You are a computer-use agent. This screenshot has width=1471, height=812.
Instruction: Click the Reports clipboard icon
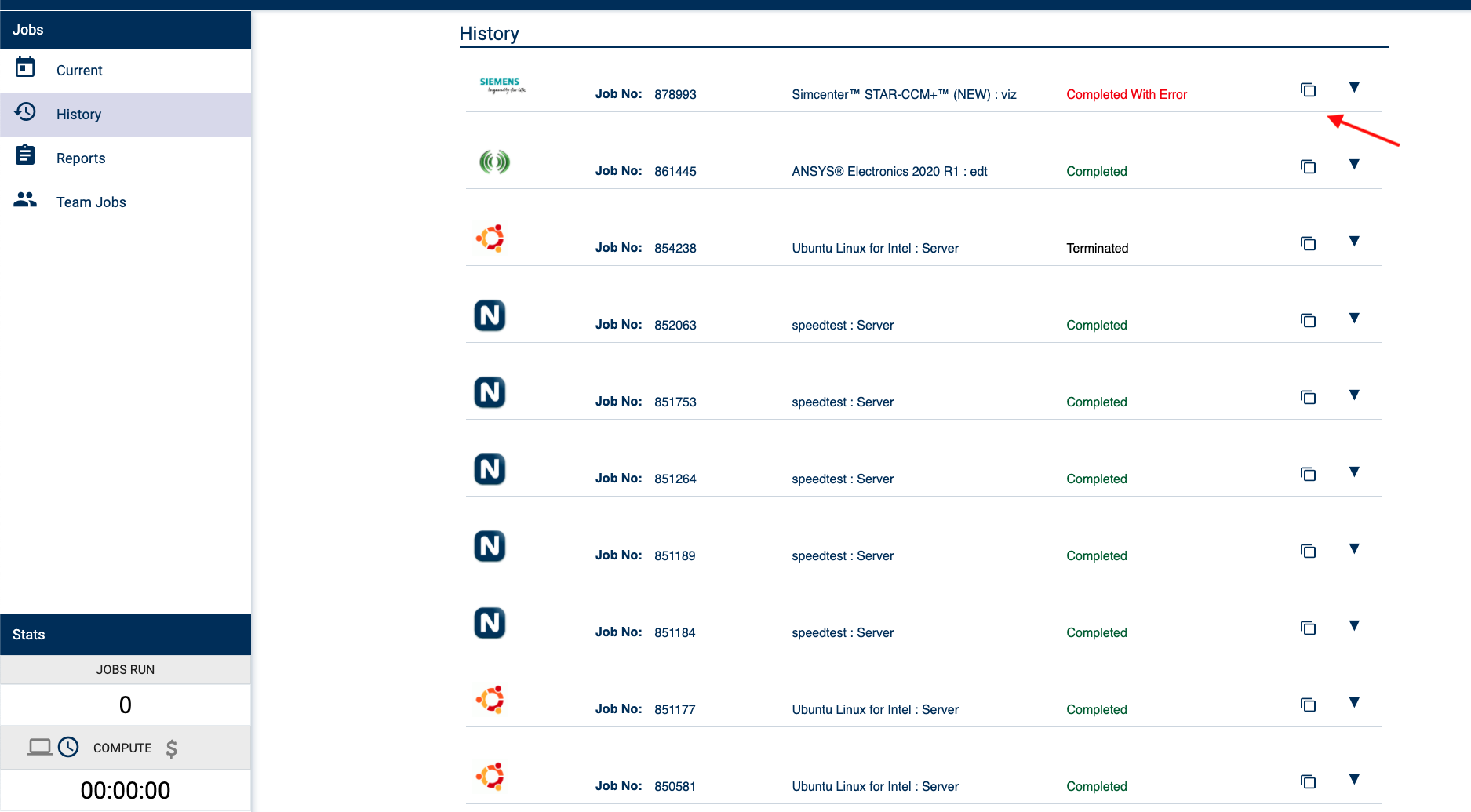point(25,155)
